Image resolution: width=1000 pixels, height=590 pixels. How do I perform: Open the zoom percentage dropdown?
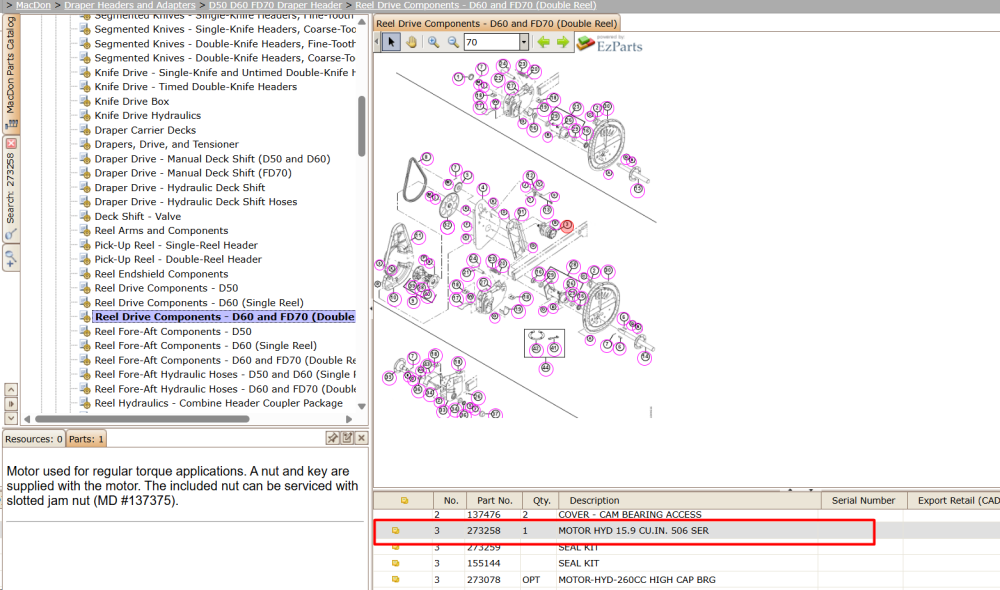point(524,42)
